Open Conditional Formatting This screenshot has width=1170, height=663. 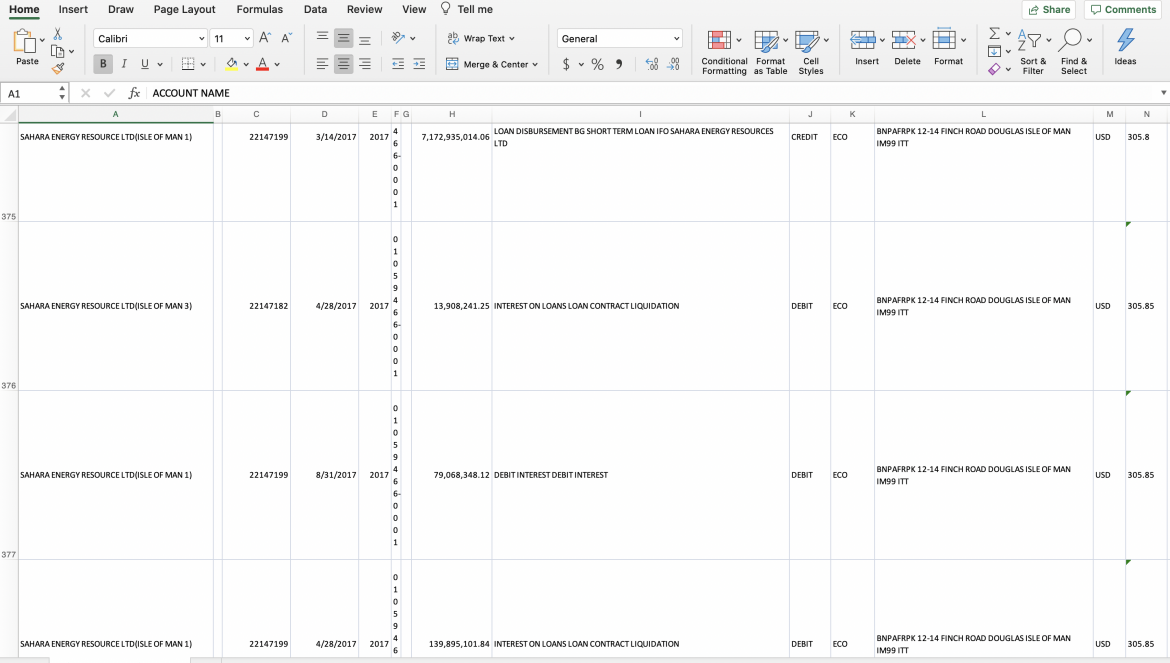tap(724, 52)
